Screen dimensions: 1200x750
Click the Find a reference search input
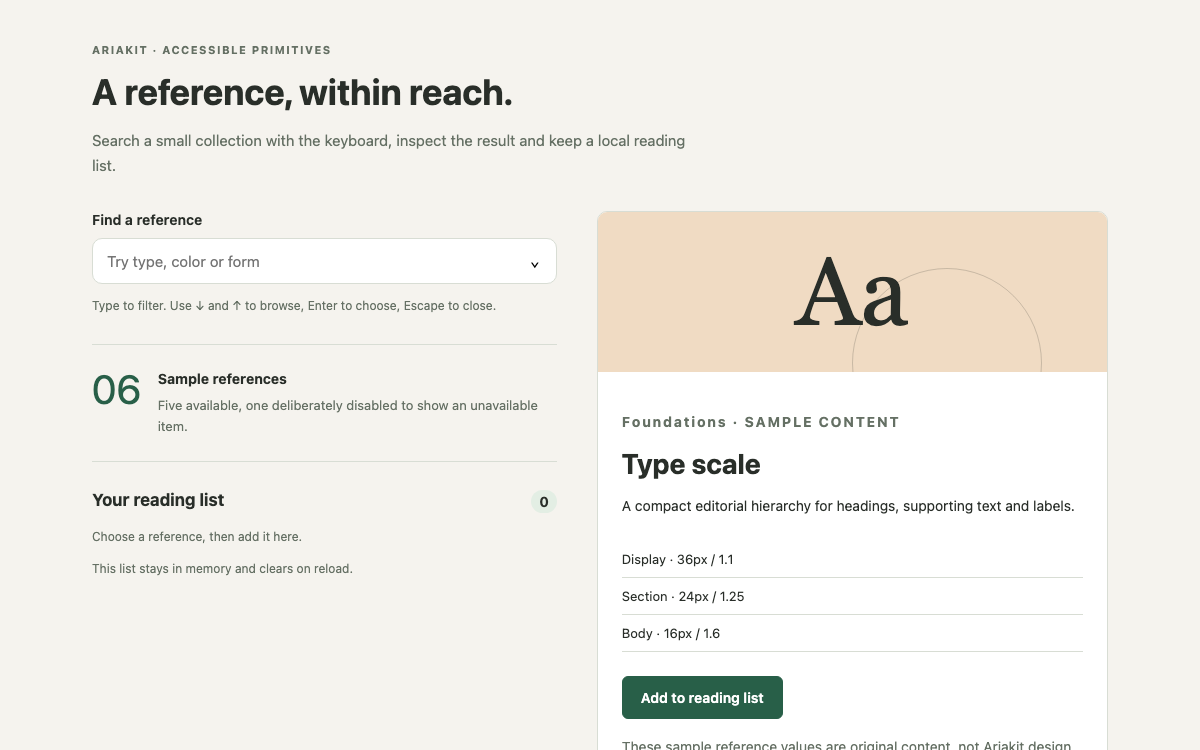pyautogui.click(x=324, y=261)
